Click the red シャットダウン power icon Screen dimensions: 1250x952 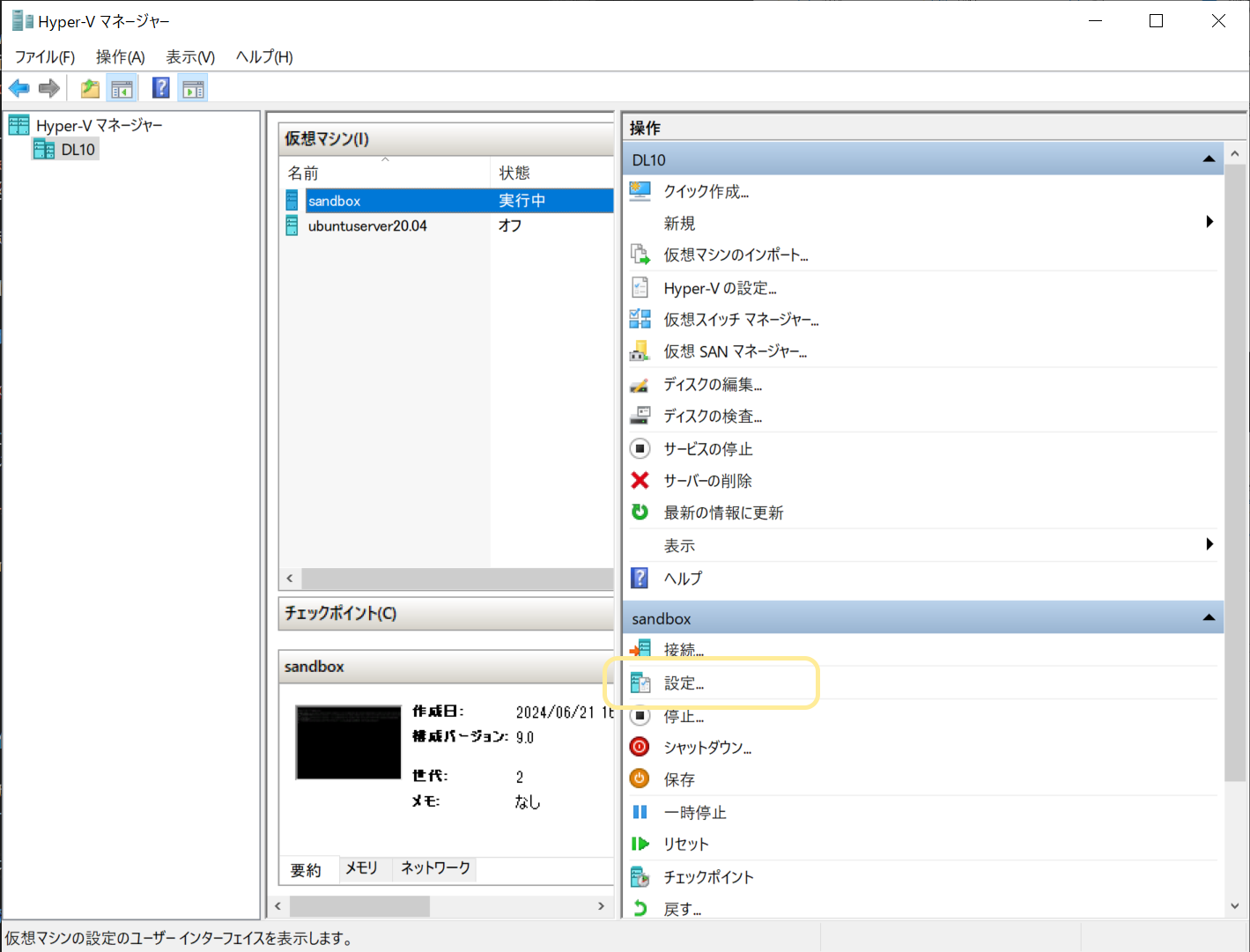click(x=640, y=747)
